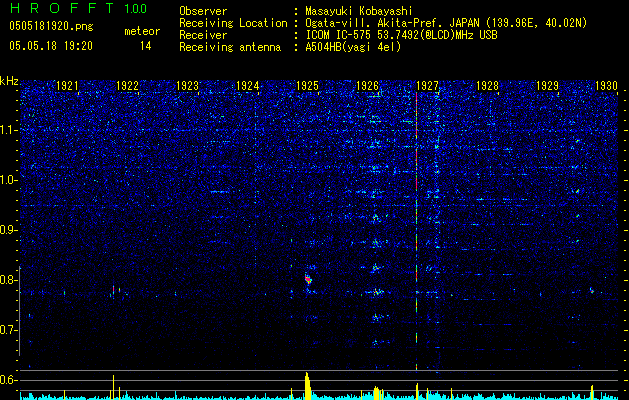Click the 1928 time marker
The height and width of the screenshot is (400, 629).
(487, 86)
